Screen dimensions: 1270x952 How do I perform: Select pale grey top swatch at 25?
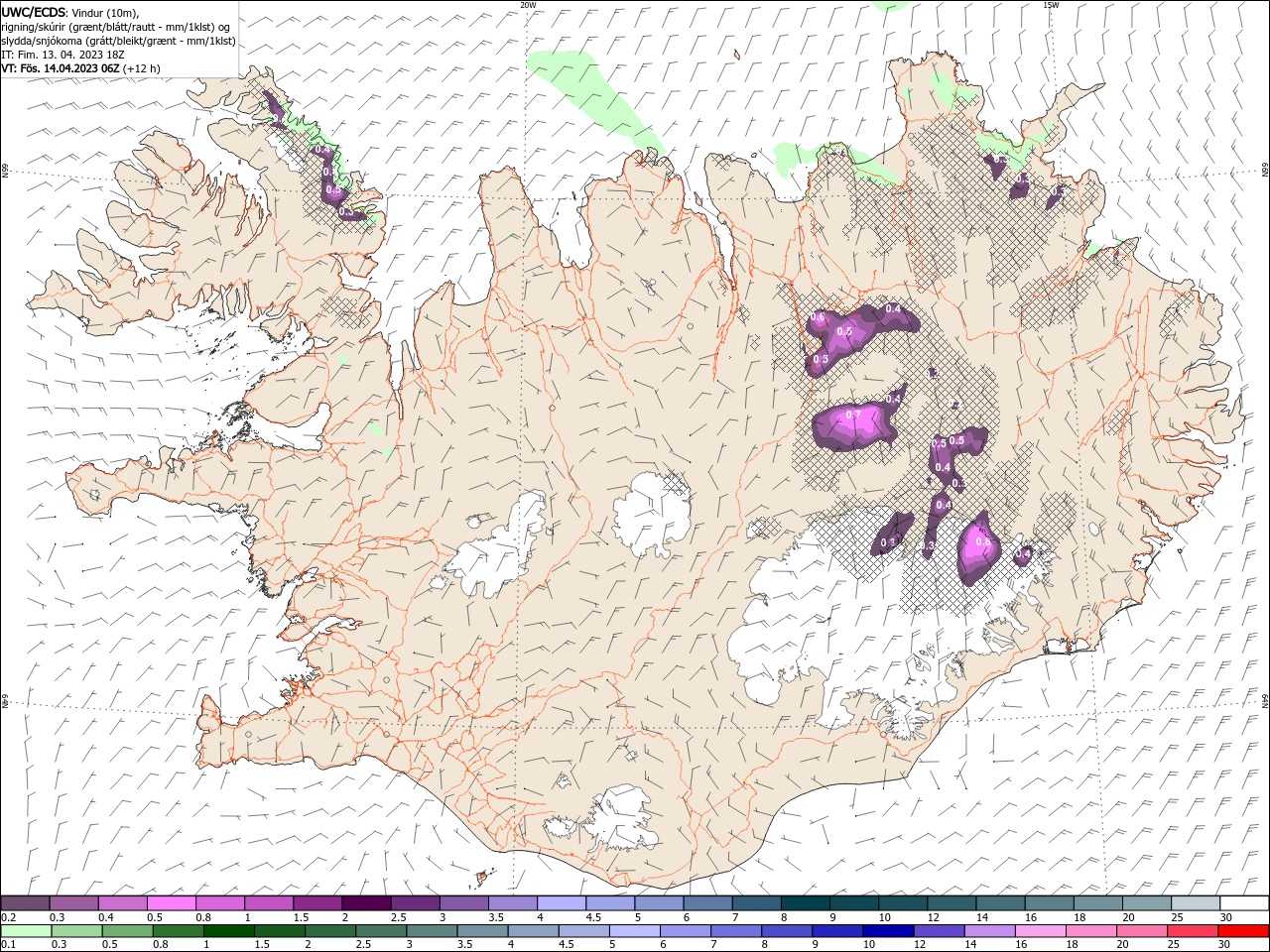coord(1196,902)
